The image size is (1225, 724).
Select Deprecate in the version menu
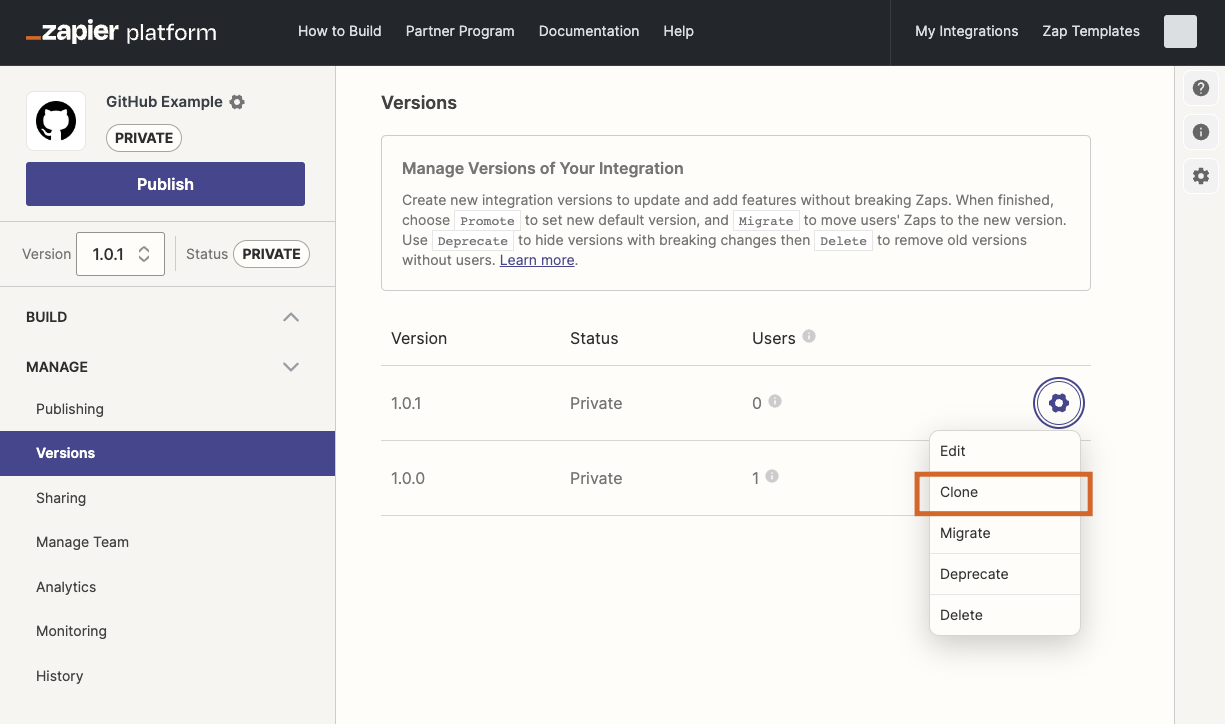(1005, 574)
